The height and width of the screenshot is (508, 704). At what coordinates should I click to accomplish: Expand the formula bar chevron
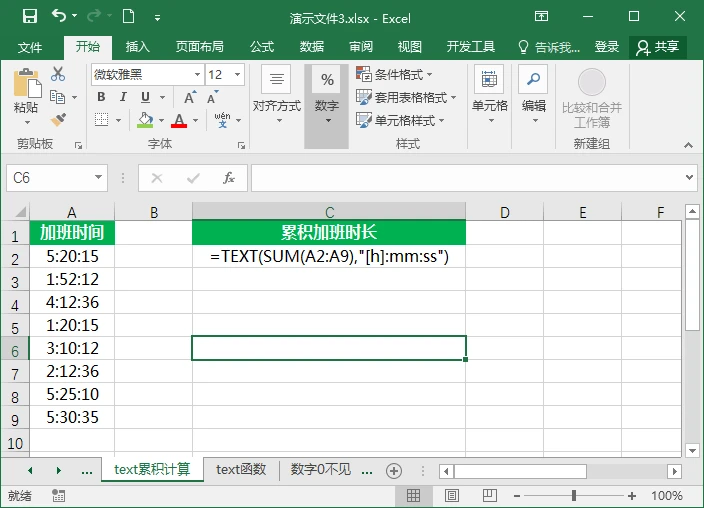coord(690,177)
